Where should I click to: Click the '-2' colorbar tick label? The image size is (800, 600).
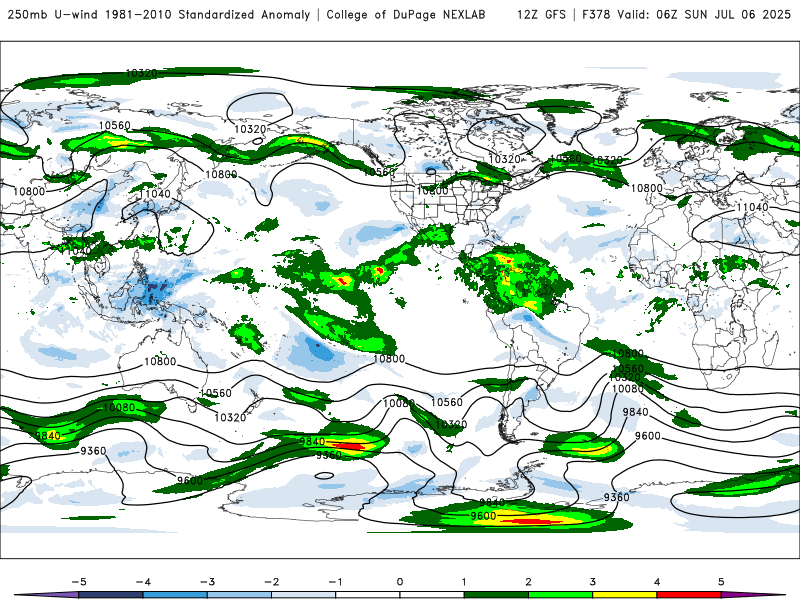pos(271,582)
